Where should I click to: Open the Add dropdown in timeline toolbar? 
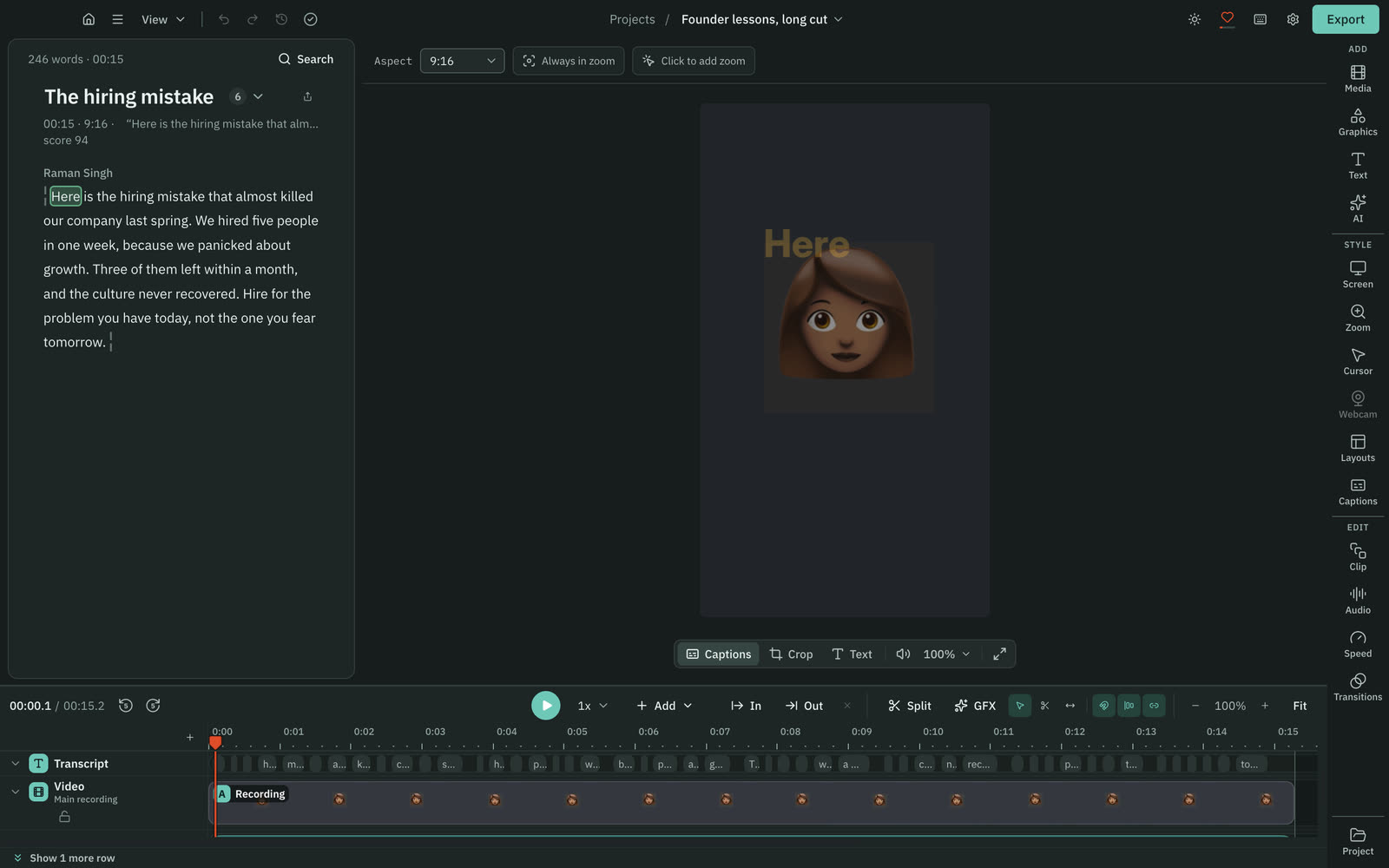point(664,706)
